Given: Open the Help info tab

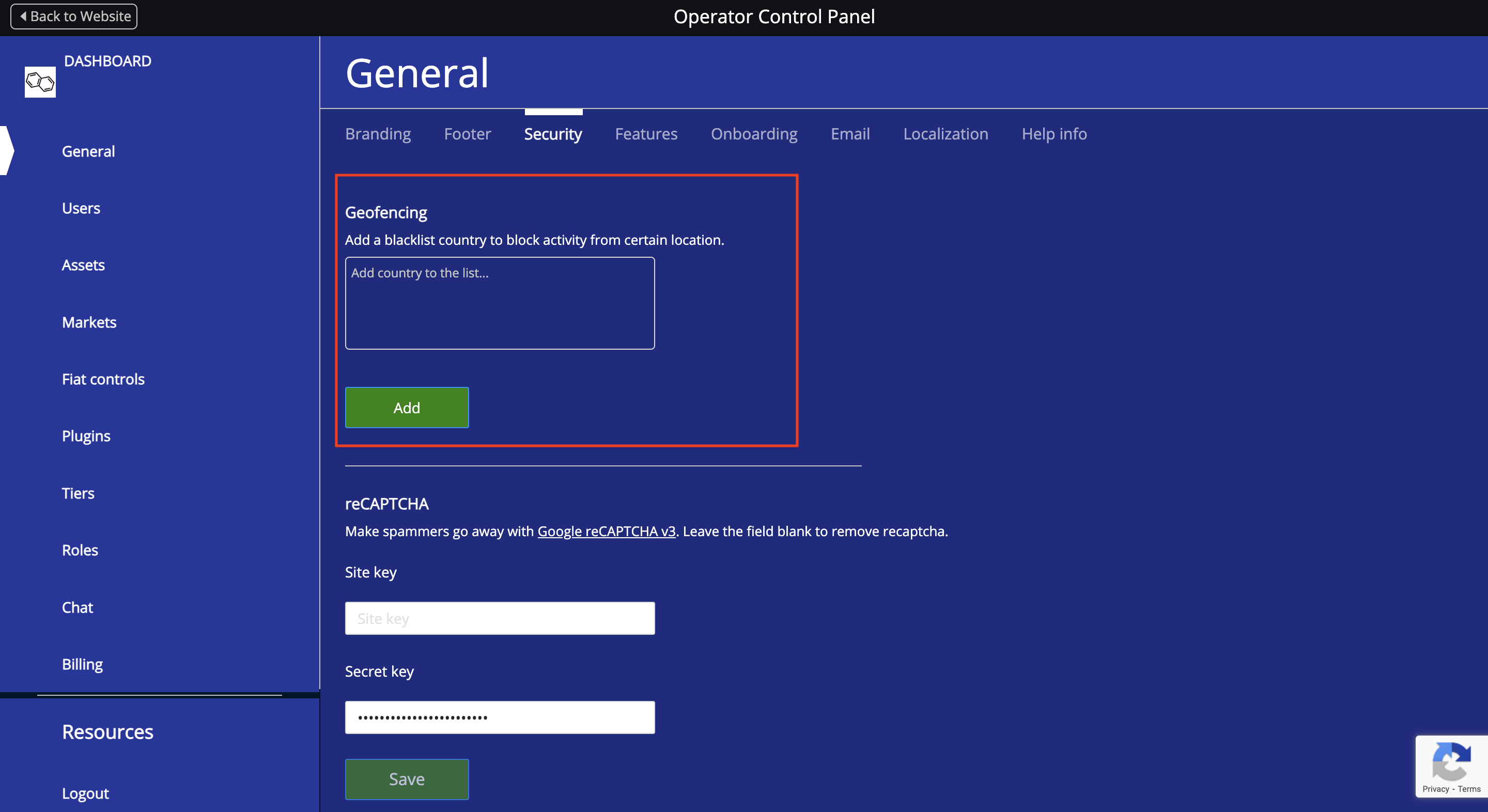Looking at the screenshot, I should [1053, 134].
